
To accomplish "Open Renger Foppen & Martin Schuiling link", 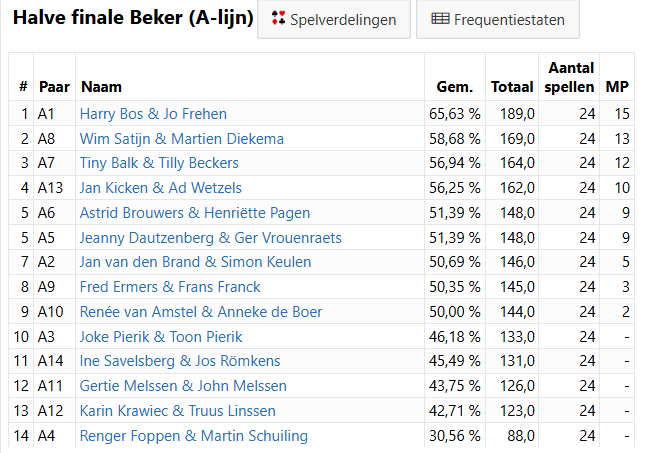I will (x=194, y=436).
